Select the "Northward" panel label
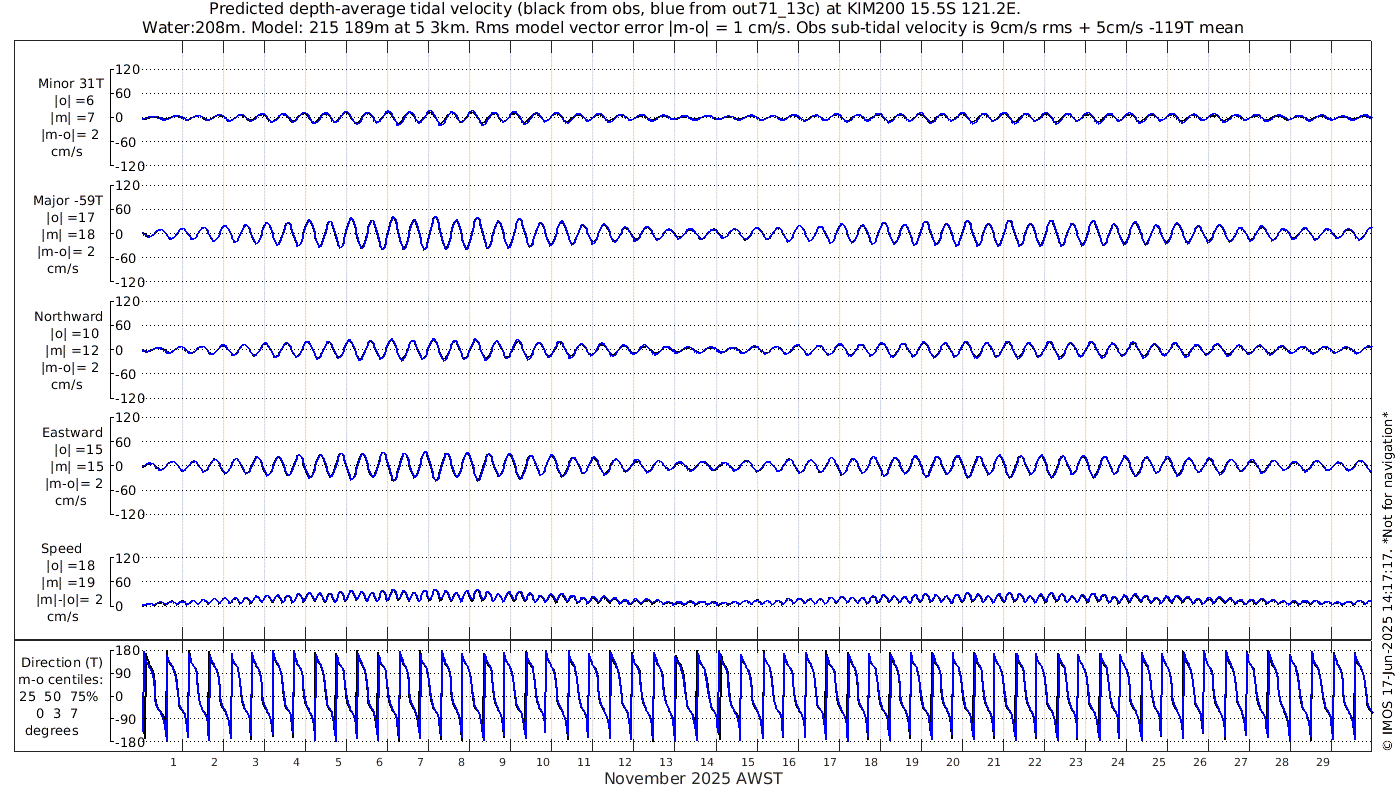The height and width of the screenshot is (800, 1400). coord(69,317)
